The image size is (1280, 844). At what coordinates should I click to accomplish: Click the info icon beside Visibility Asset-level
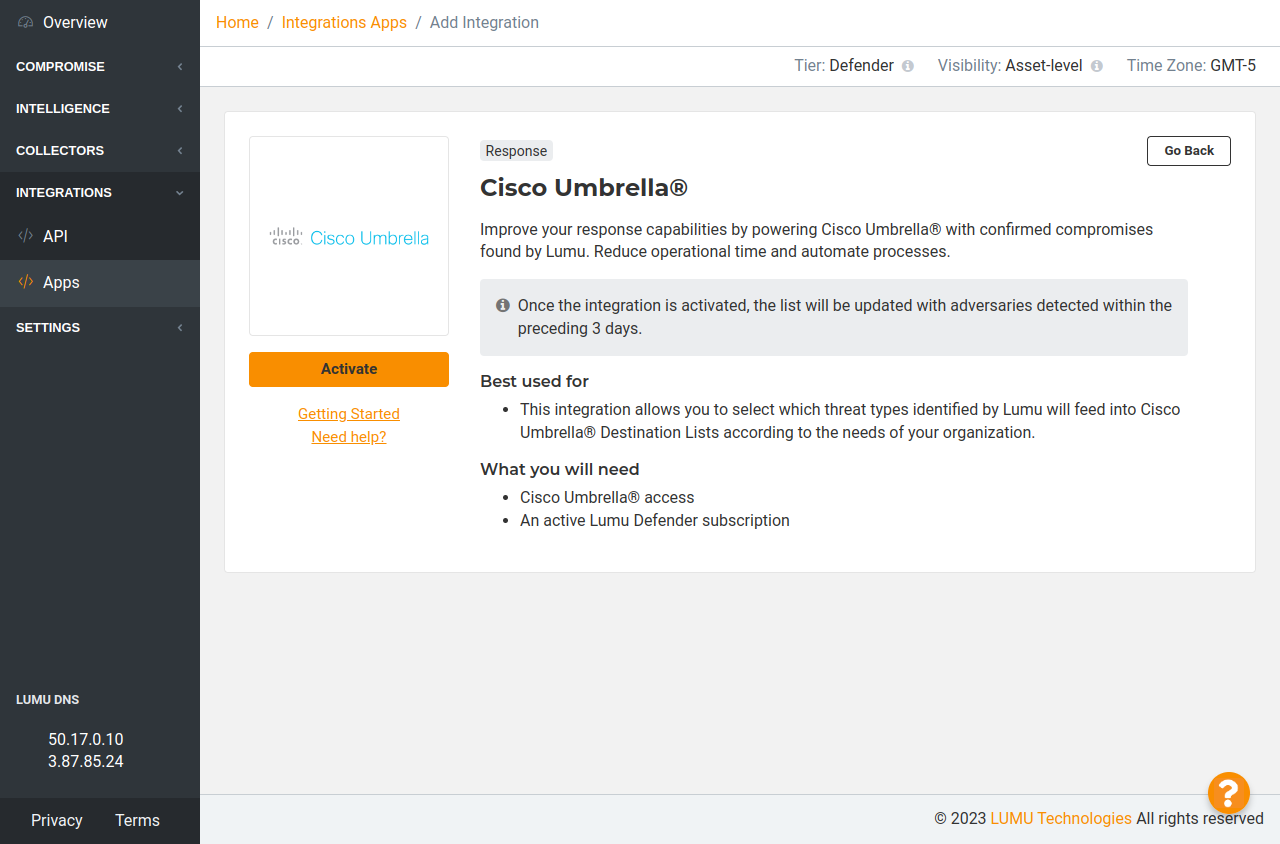(1097, 66)
